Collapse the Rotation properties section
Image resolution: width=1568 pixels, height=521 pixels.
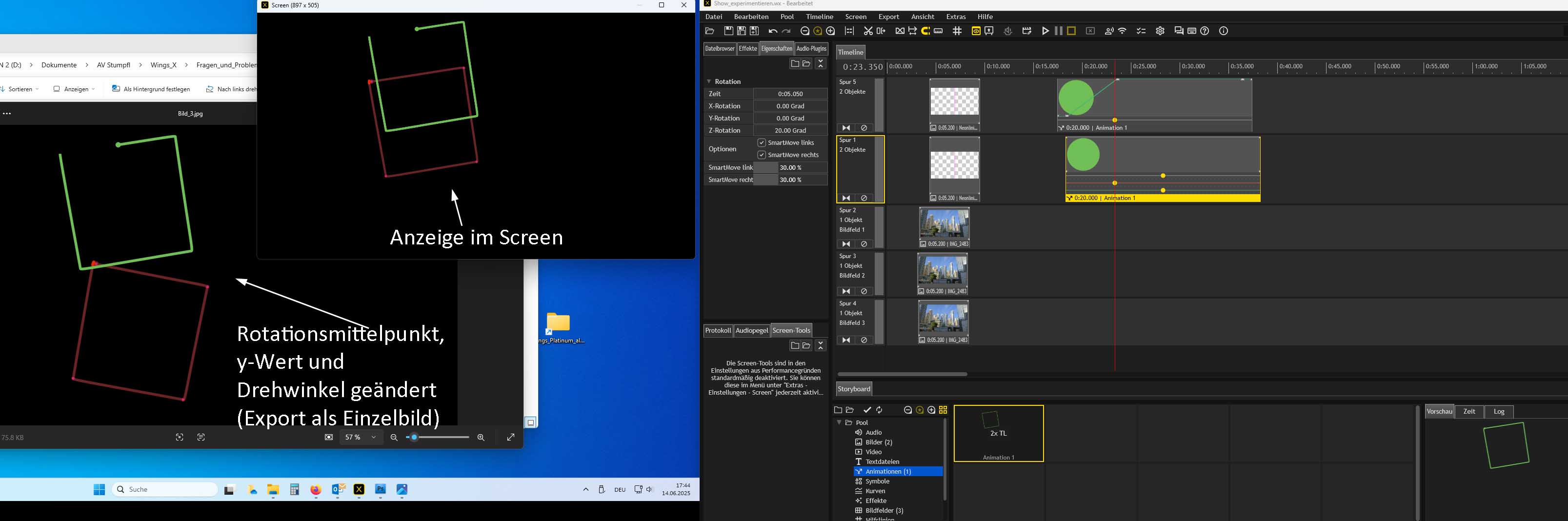pos(709,81)
